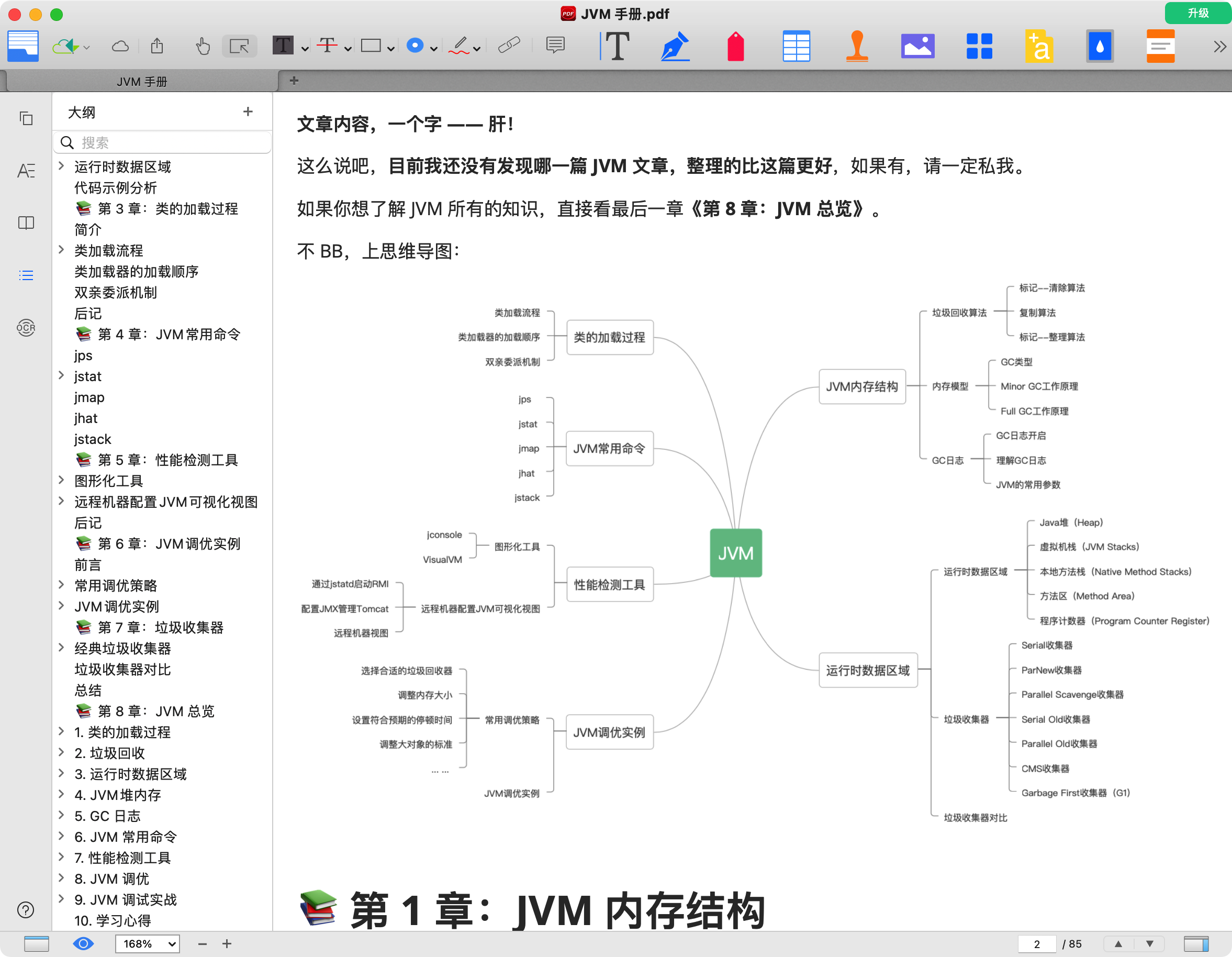Insert an image with the image tool
The image size is (1232, 957).
[916, 46]
